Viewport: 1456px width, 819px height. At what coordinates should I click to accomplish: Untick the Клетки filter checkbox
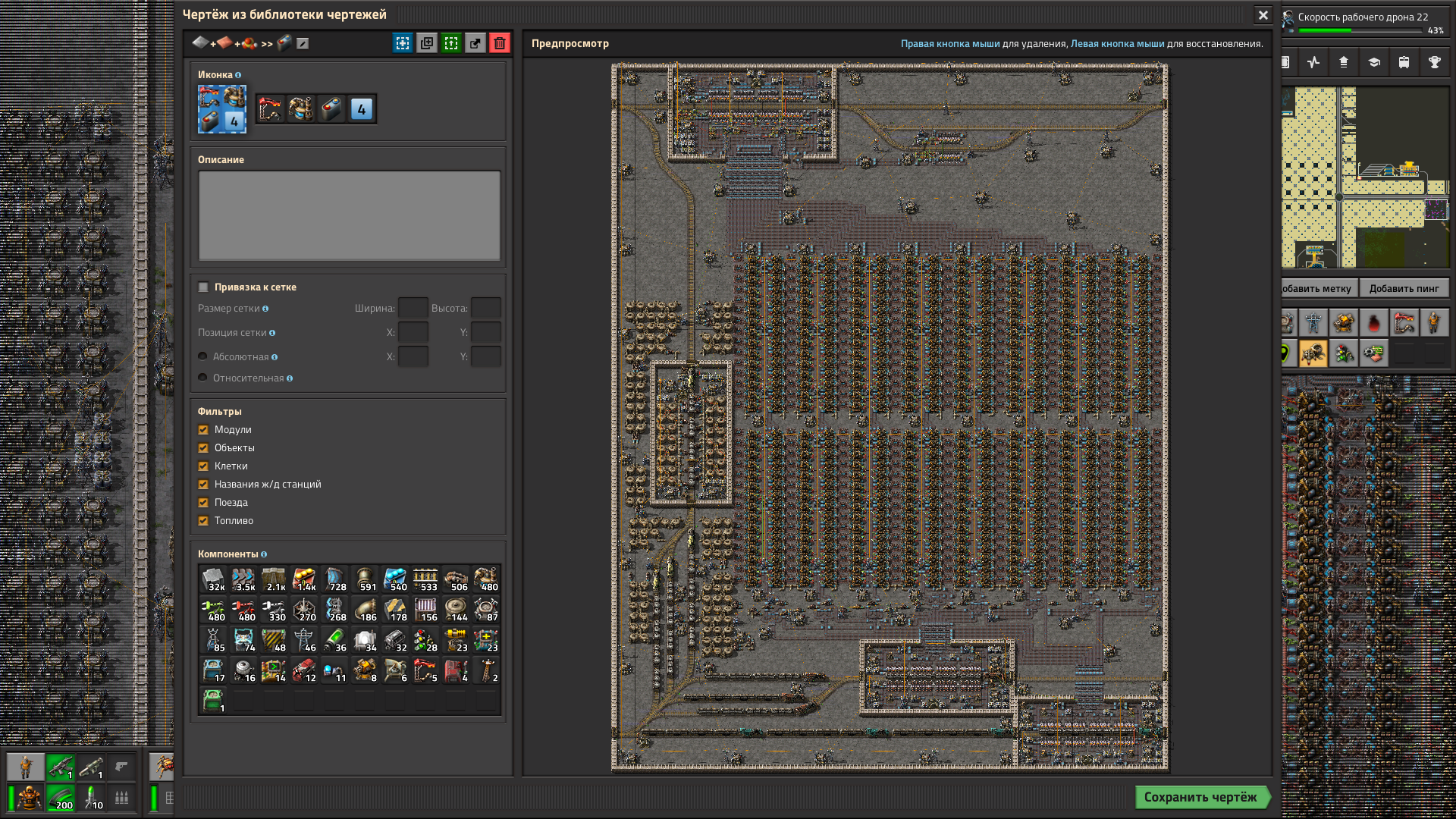[203, 466]
